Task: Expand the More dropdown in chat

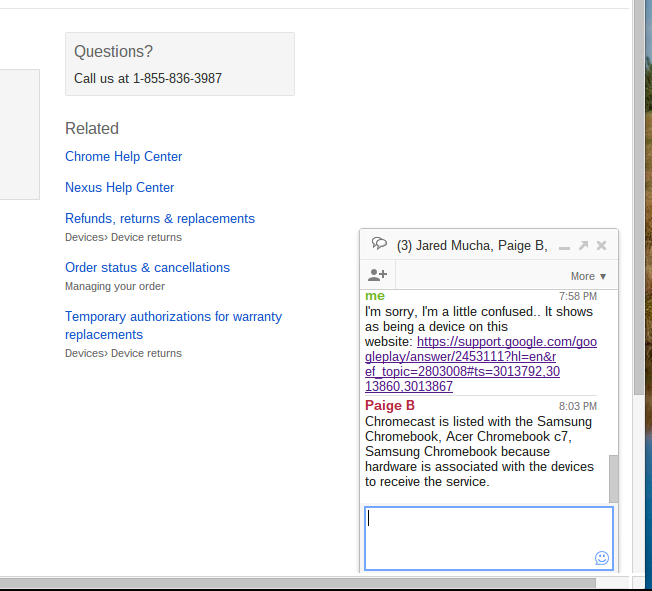Action: 588,276
